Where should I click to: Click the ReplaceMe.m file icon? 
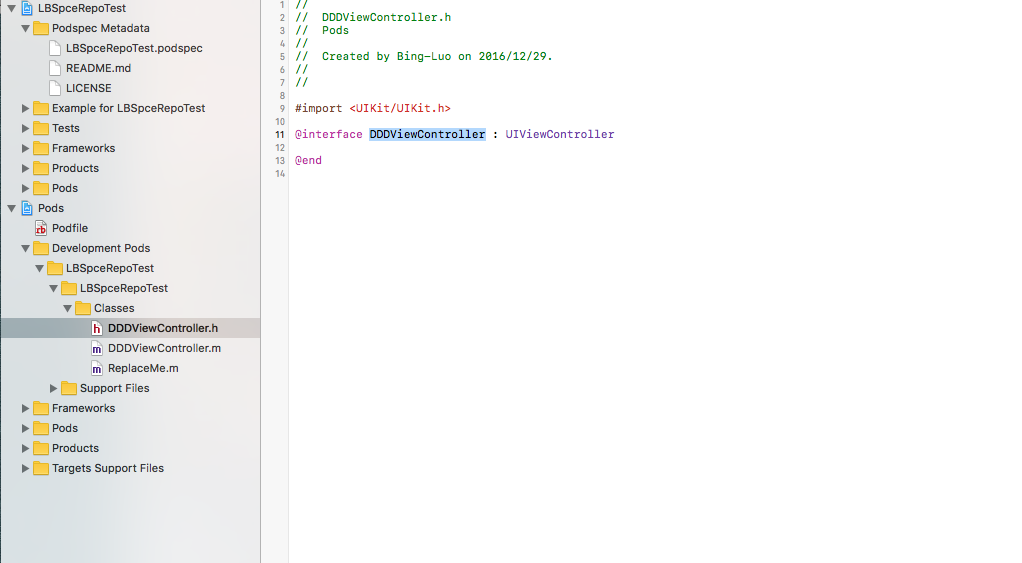(97, 368)
